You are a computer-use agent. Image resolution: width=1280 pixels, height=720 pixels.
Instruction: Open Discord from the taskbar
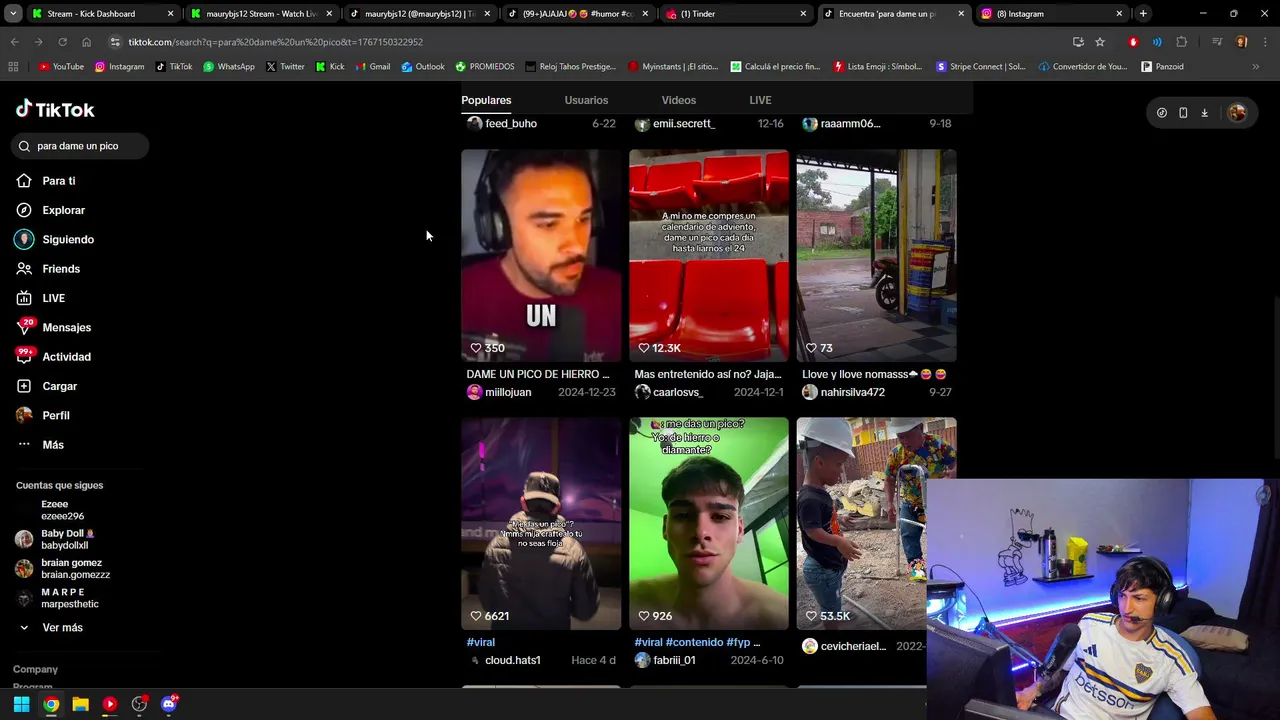coord(169,704)
